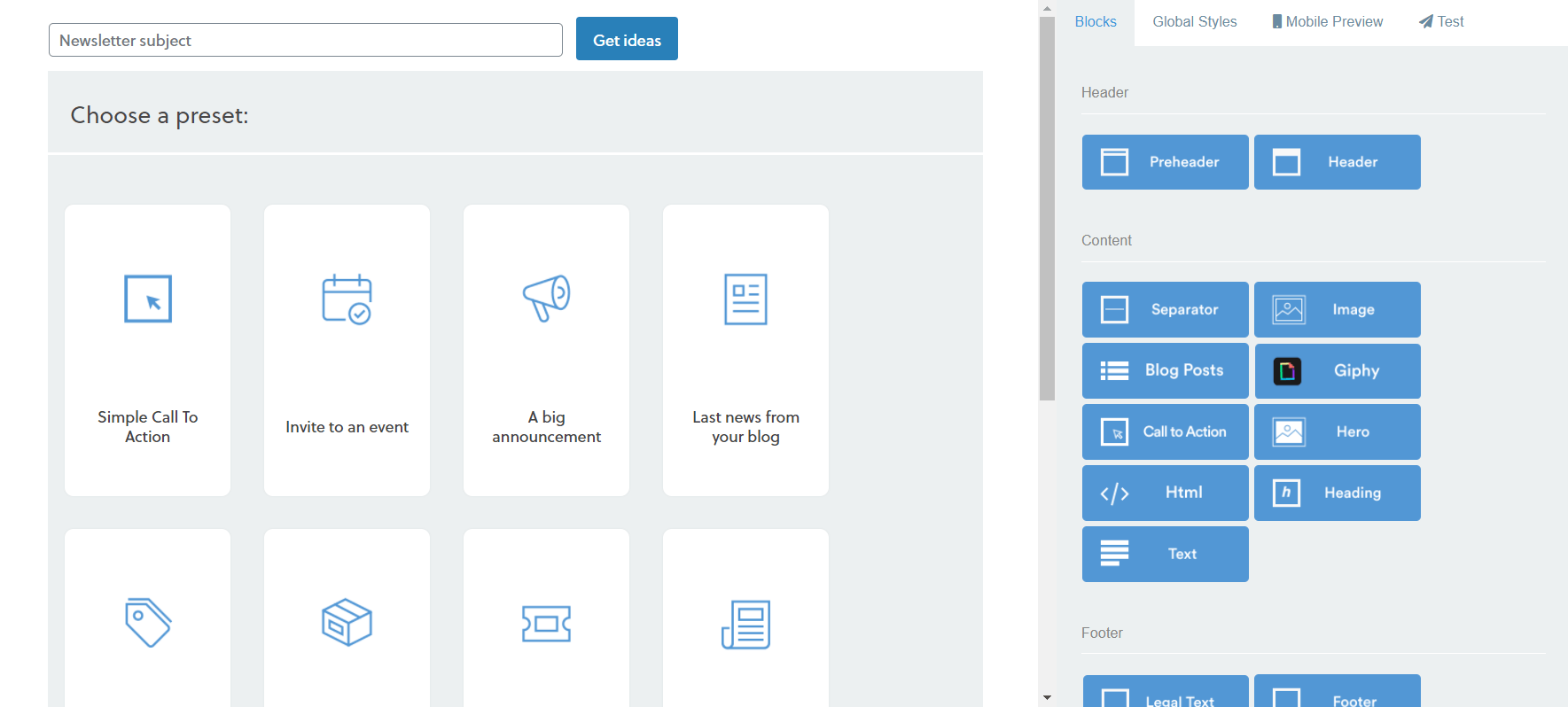
Task: Click the scrollbar down arrow
Action: (x=1047, y=698)
